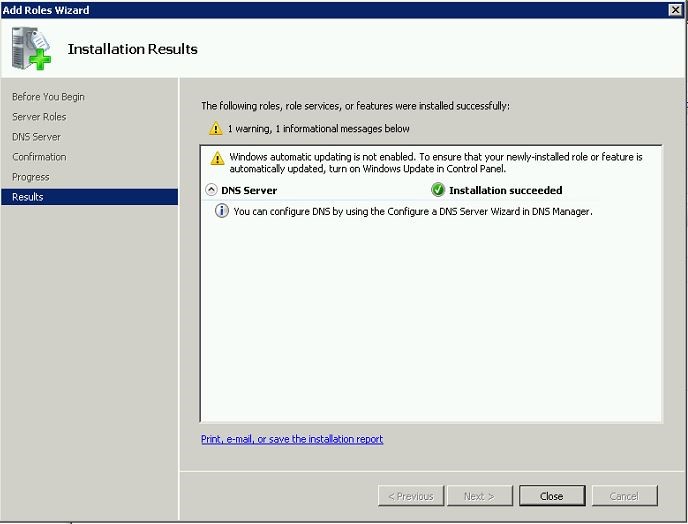Viewport: 688px width, 524px height.
Task: Click warning icon next to Windows automatic updating message
Action: point(217,158)
